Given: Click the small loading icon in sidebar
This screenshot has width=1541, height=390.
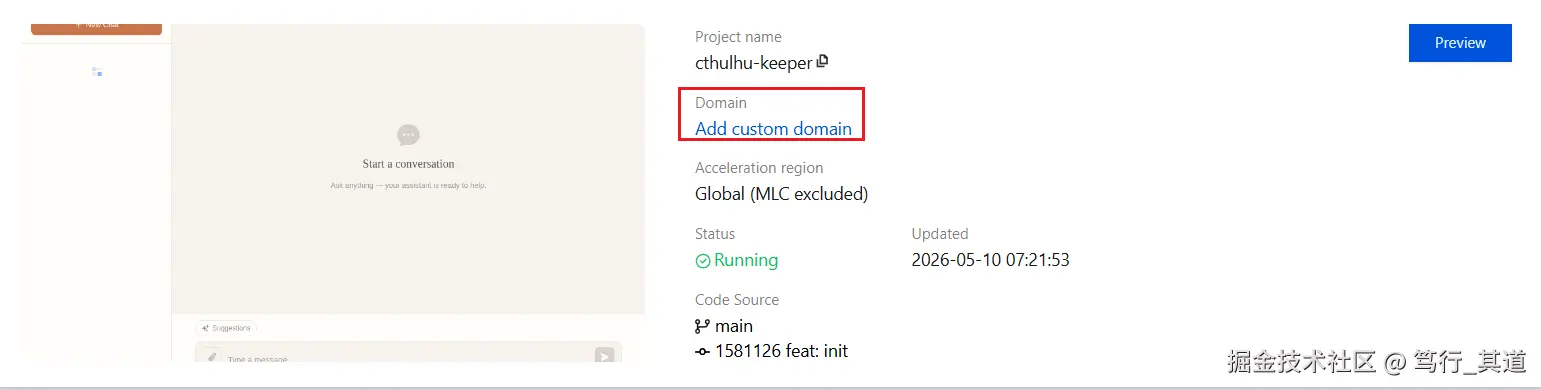Looking at the screenshot, I should 97,72.
